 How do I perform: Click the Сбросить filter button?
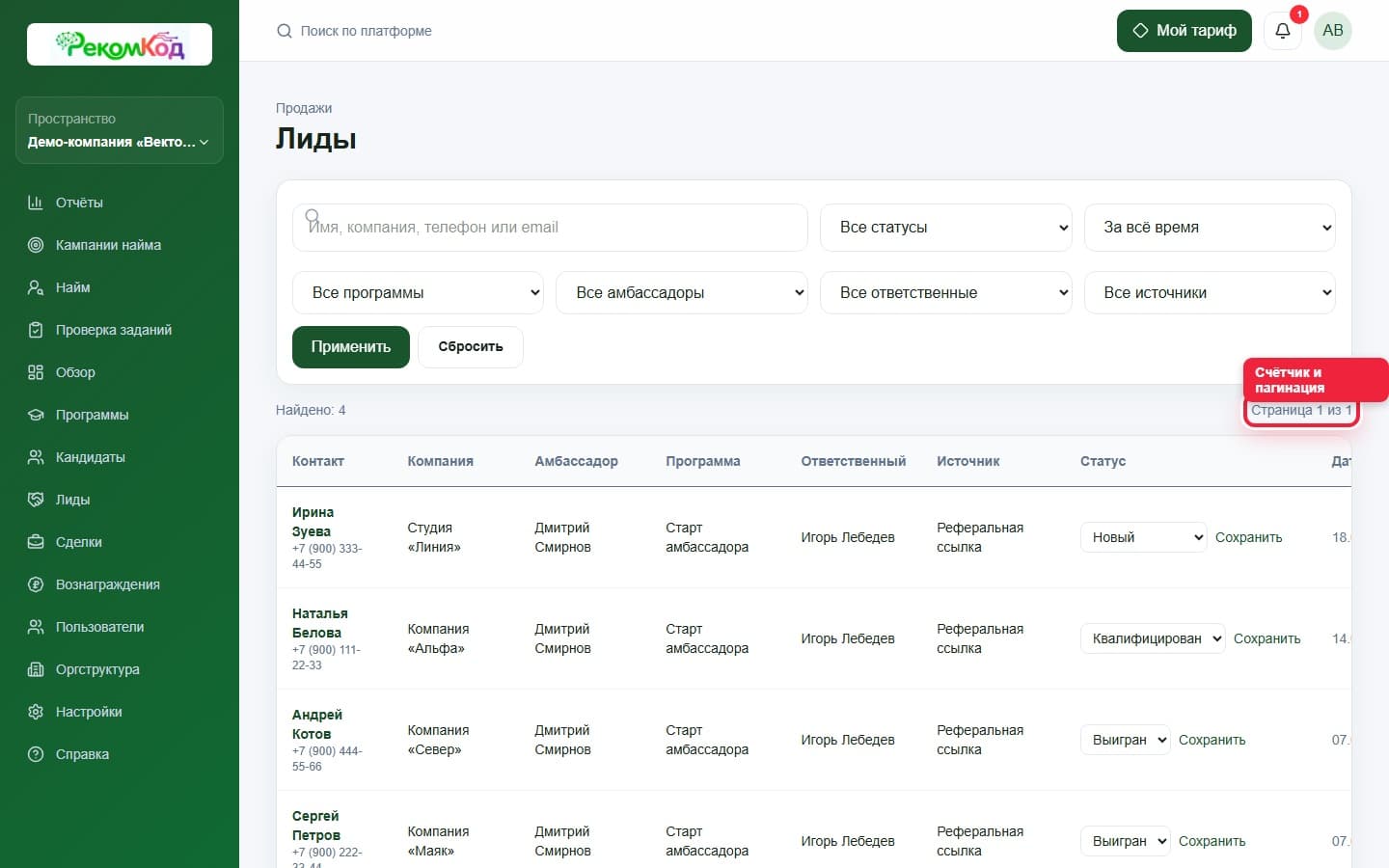tap(471, 347)
